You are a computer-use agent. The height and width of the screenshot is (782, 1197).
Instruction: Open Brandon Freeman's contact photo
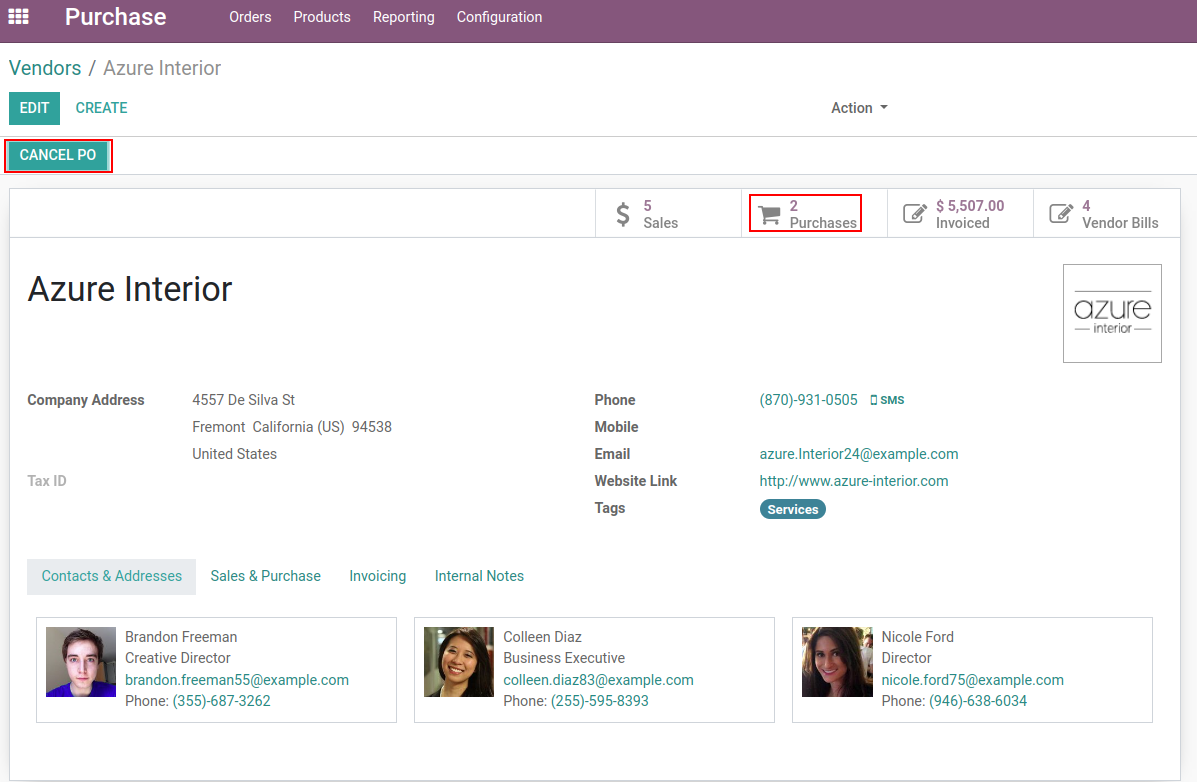point(81,662)
